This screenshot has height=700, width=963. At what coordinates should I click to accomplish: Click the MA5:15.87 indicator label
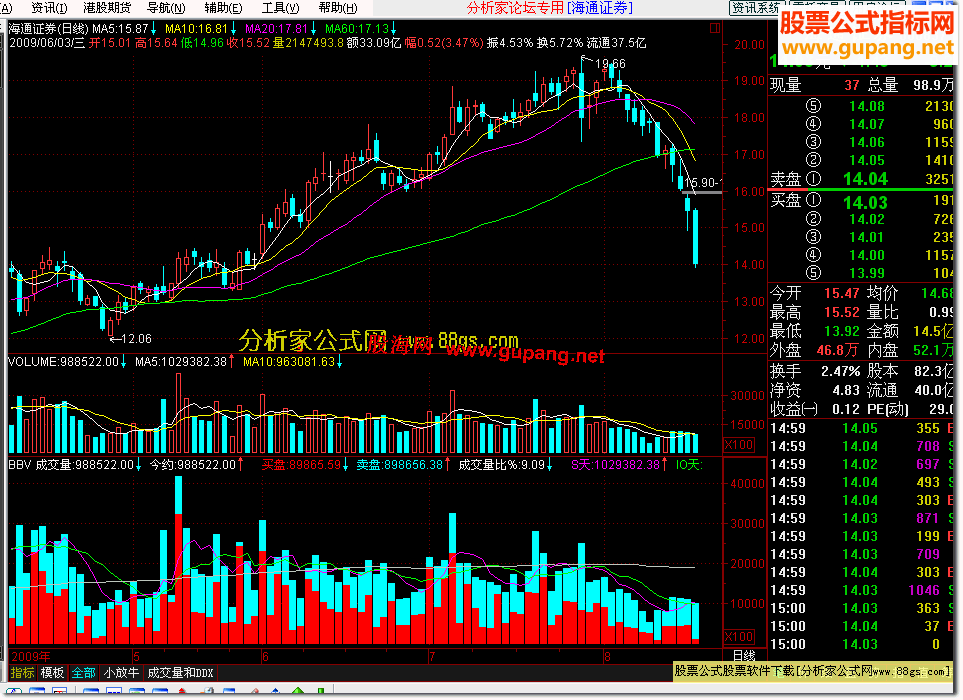[120, 29]
